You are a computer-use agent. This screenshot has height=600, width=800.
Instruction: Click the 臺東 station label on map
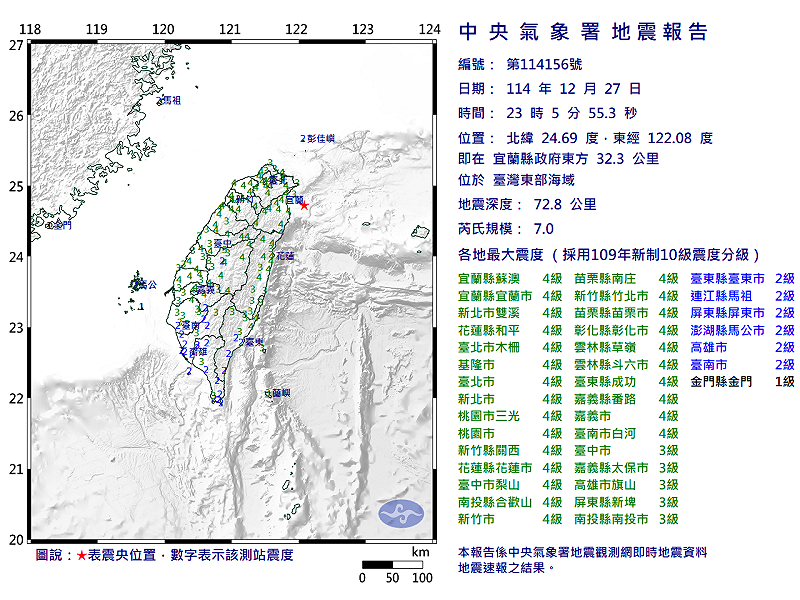[x=254, y=342]
